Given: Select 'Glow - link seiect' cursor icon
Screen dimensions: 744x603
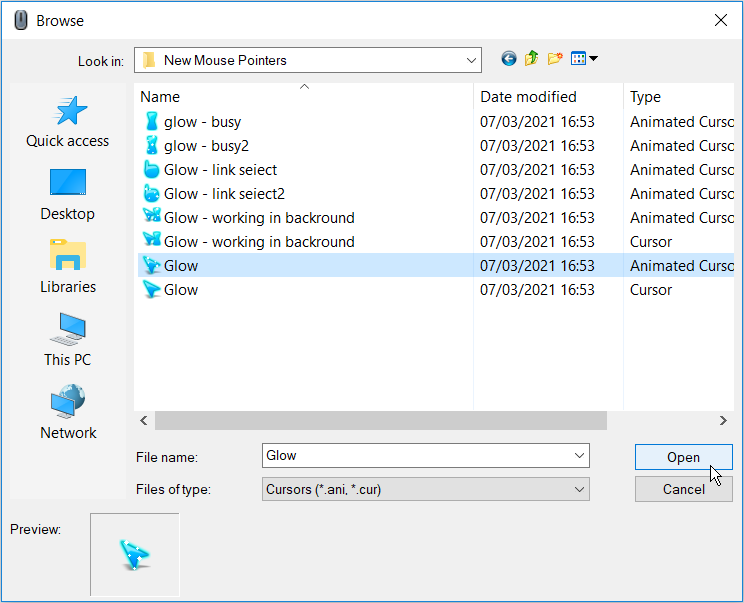Looking at the screenshot, I should pyautogui.click(x=151, y=169).
